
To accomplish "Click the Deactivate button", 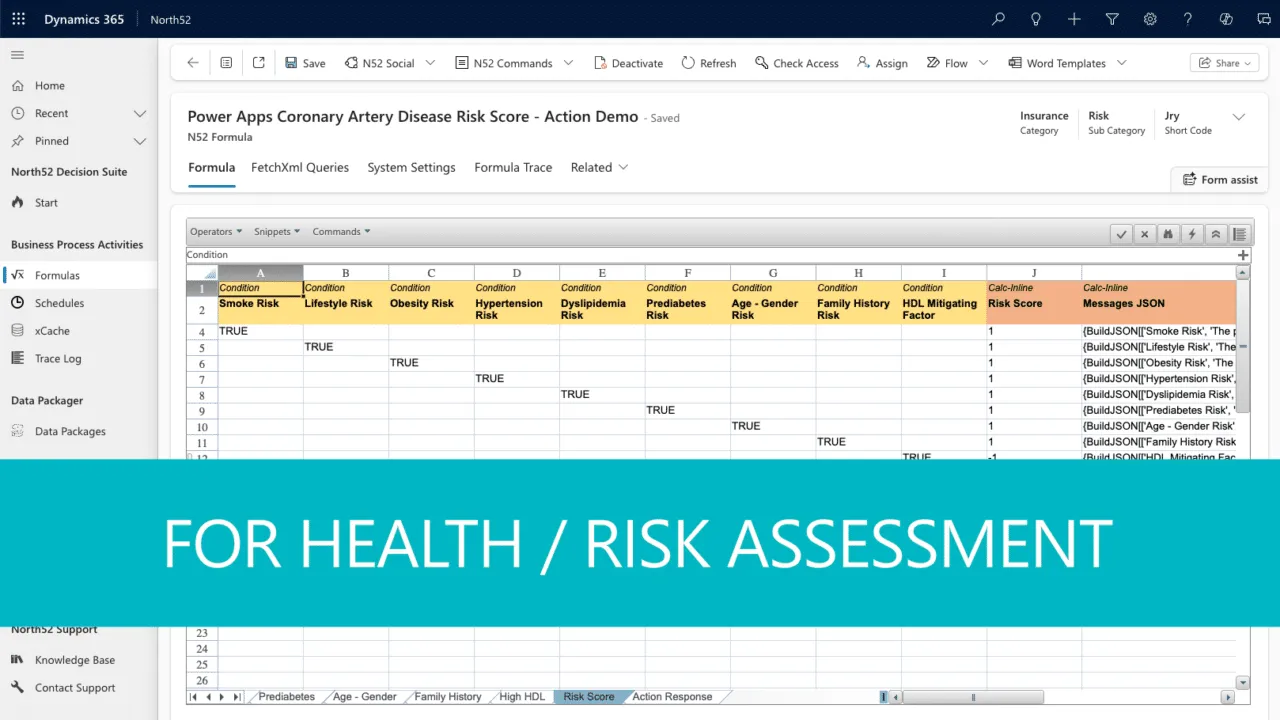I will tap(628, 62).
